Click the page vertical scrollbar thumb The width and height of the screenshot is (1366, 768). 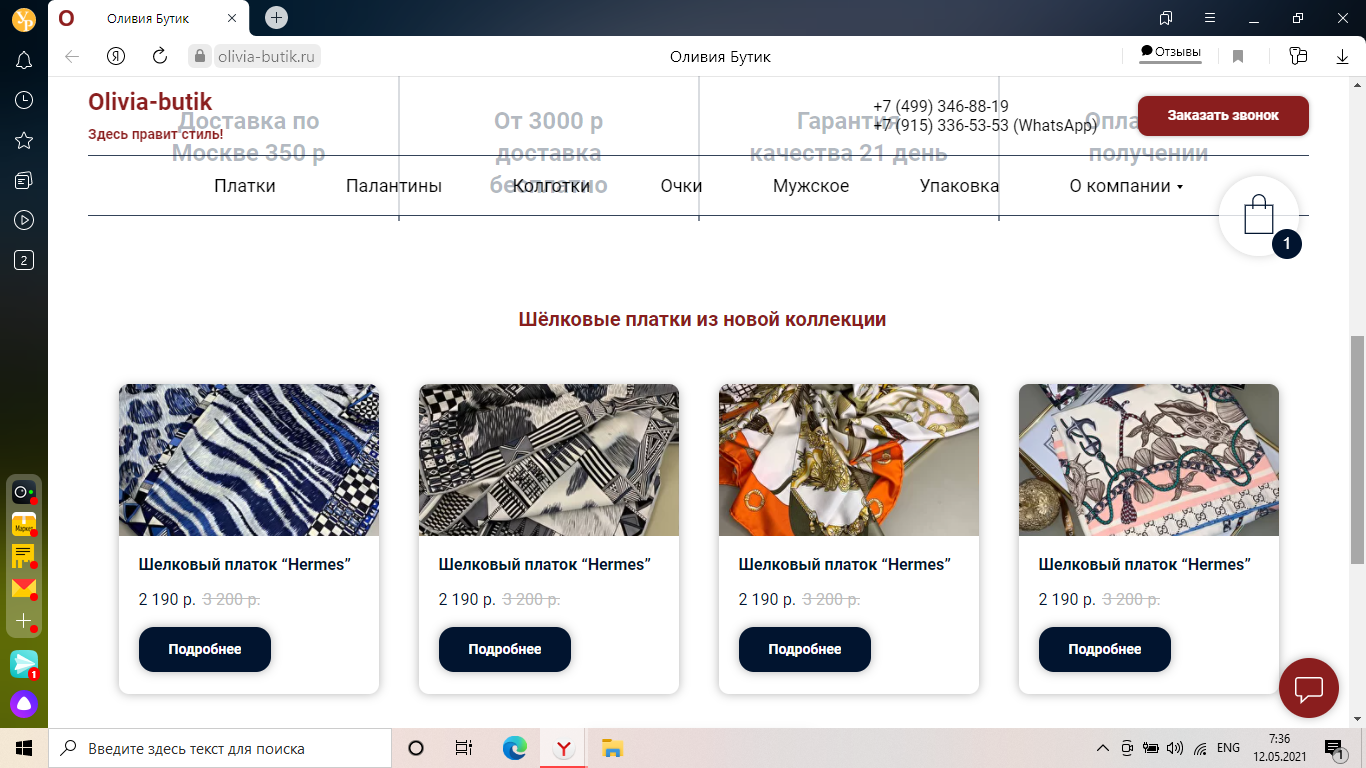click(1357, 449)
